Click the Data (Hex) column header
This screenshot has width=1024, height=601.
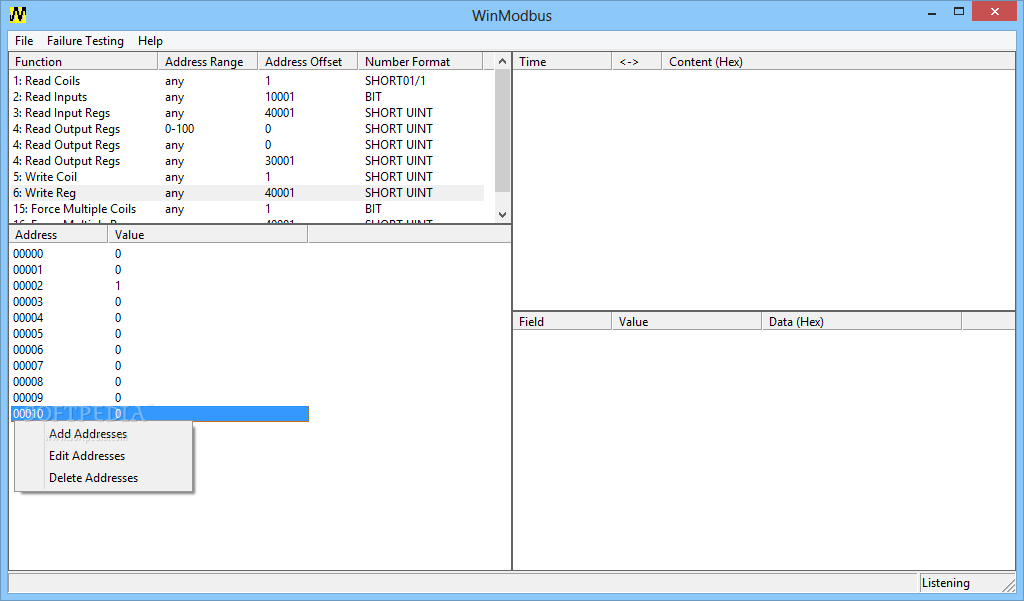tap(861, 321)
